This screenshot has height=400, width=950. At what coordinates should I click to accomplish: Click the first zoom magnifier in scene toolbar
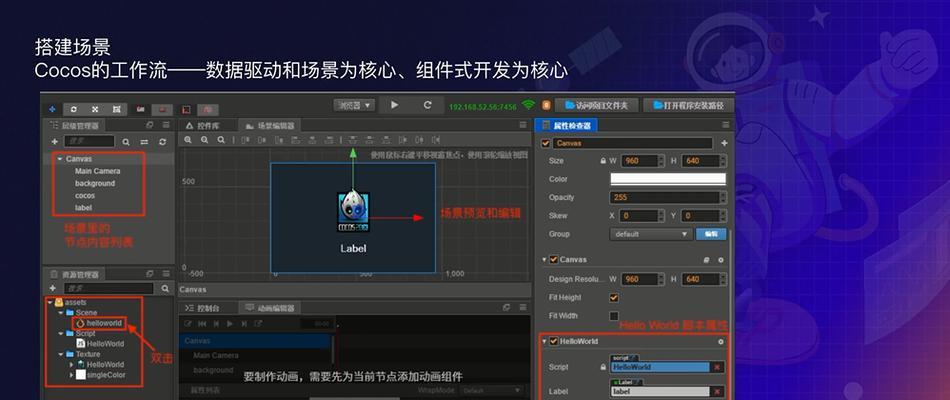[188, 140]
